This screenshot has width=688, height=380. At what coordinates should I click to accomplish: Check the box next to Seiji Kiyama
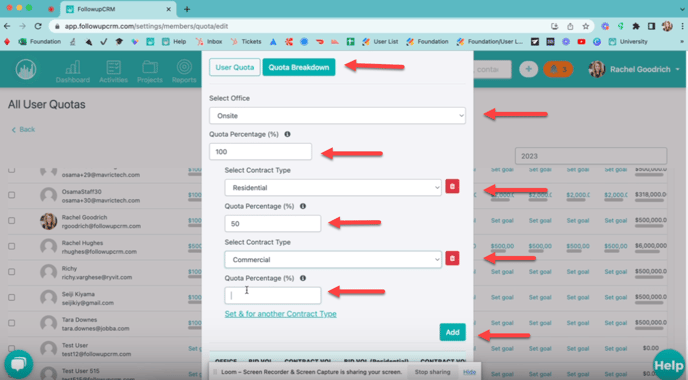pos(12,298)
